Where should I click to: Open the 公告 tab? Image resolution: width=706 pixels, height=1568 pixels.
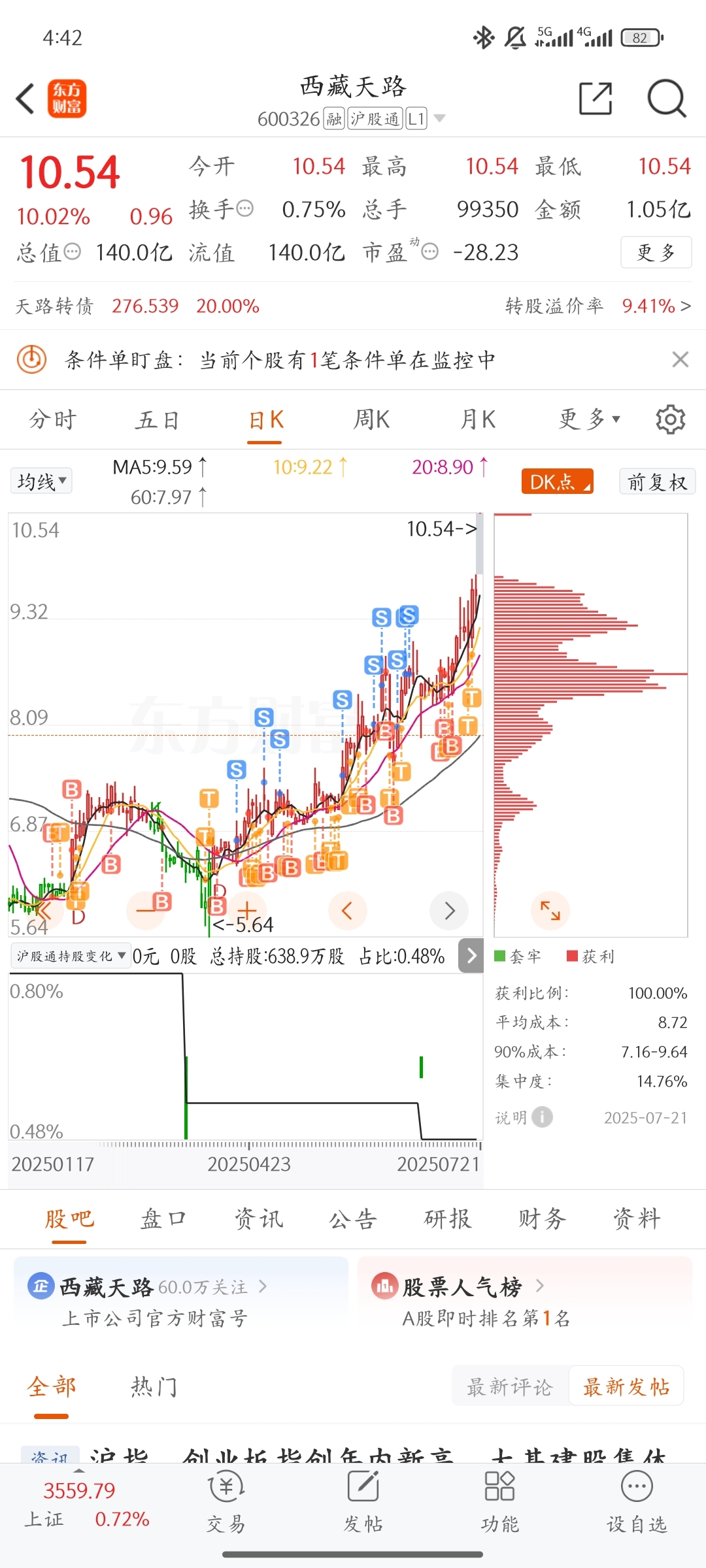click(353, 1219)
